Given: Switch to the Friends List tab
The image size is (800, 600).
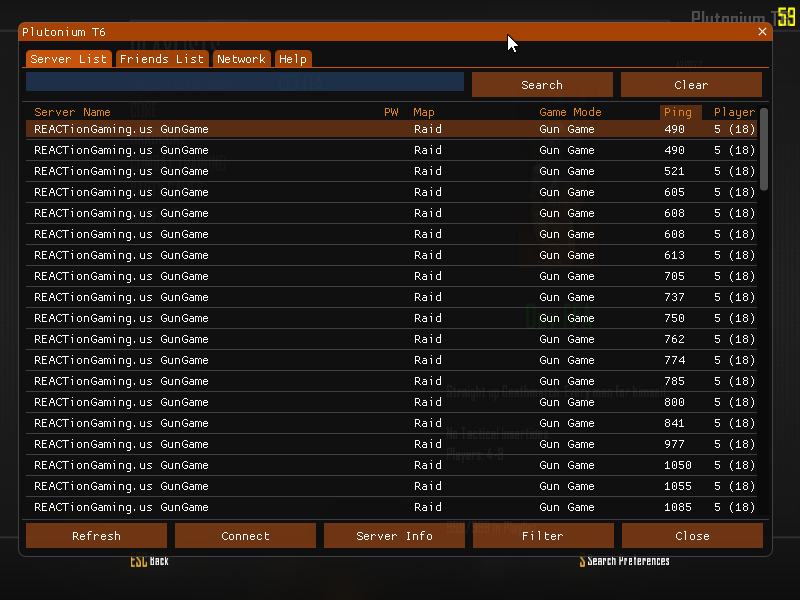Looking at the screenshot, I should [x=161, y=59].
